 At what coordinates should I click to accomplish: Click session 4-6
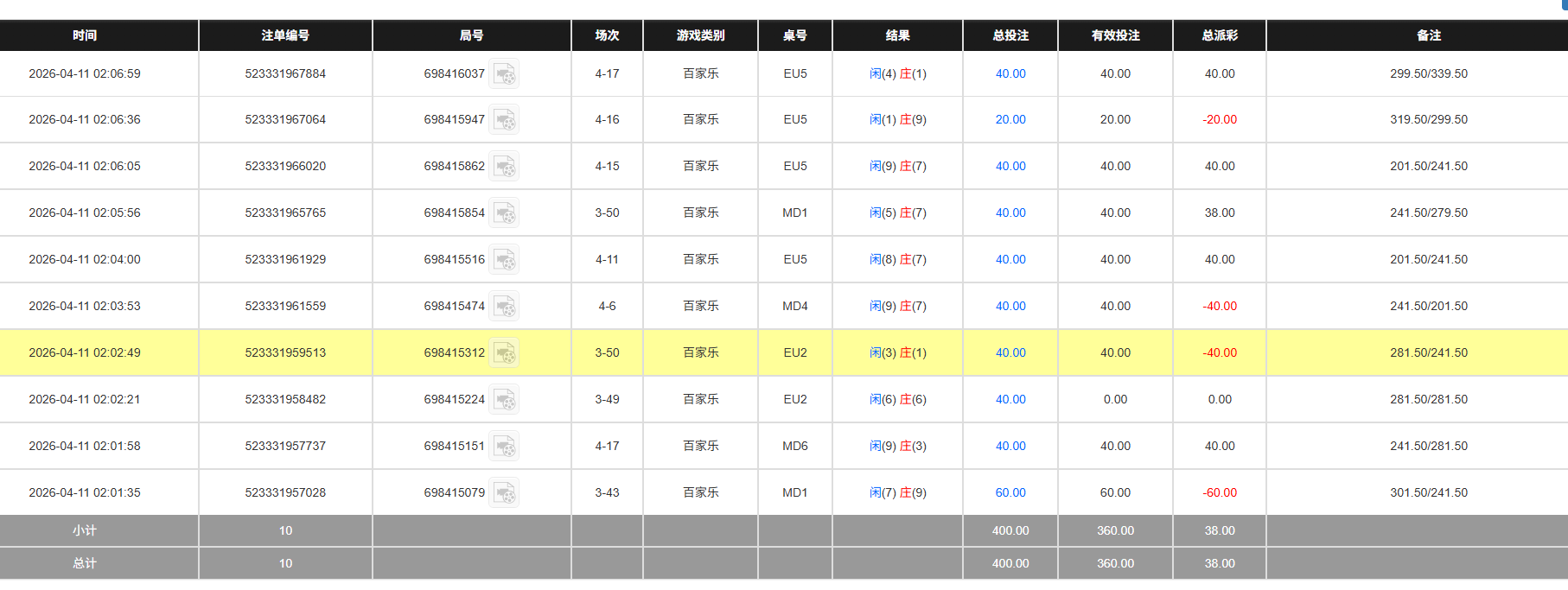point(607,307)
